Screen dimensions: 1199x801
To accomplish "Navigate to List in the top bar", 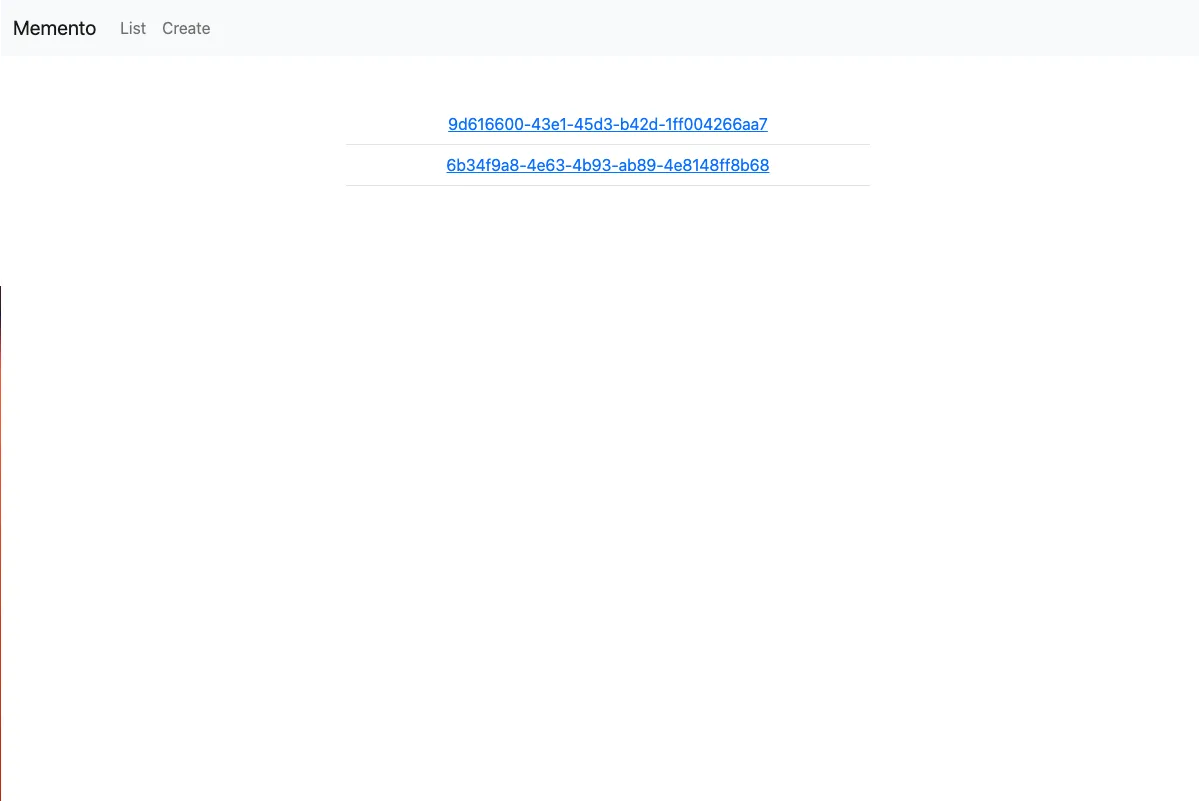I will [x=133, y=28].
